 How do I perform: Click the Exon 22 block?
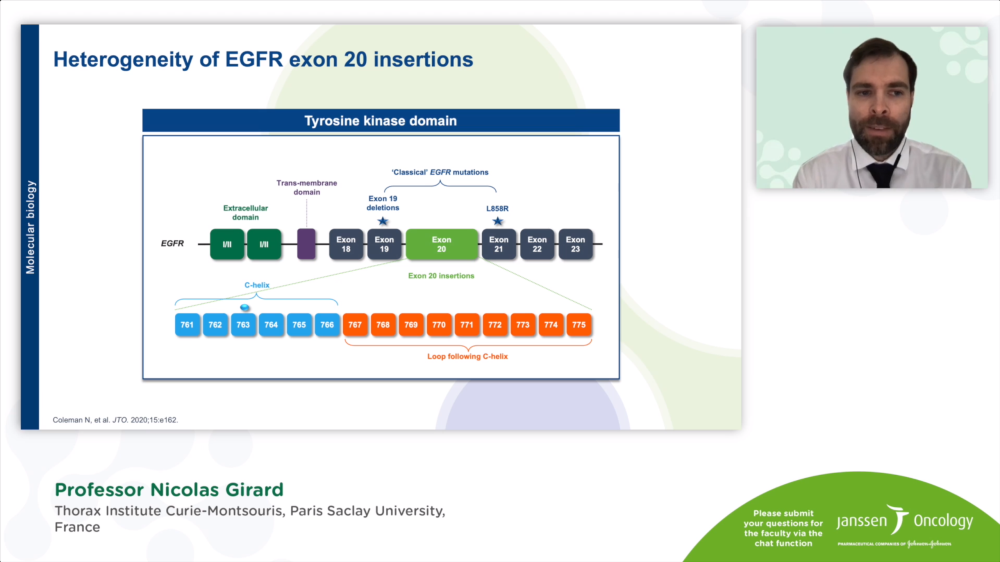(537, 244)
